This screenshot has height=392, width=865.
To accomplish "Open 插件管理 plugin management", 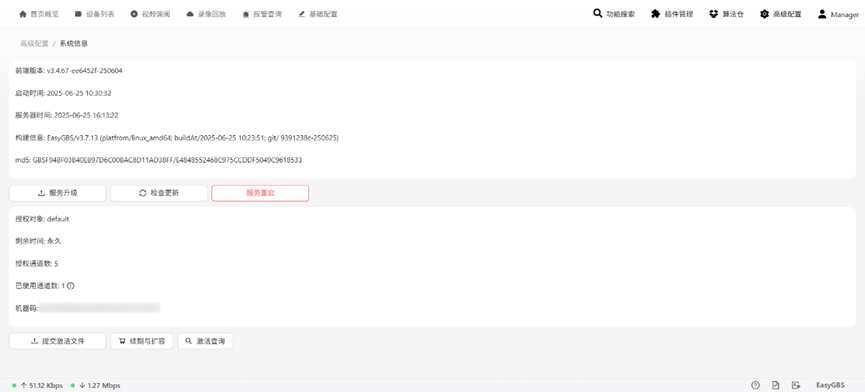I will pos(672,14).
